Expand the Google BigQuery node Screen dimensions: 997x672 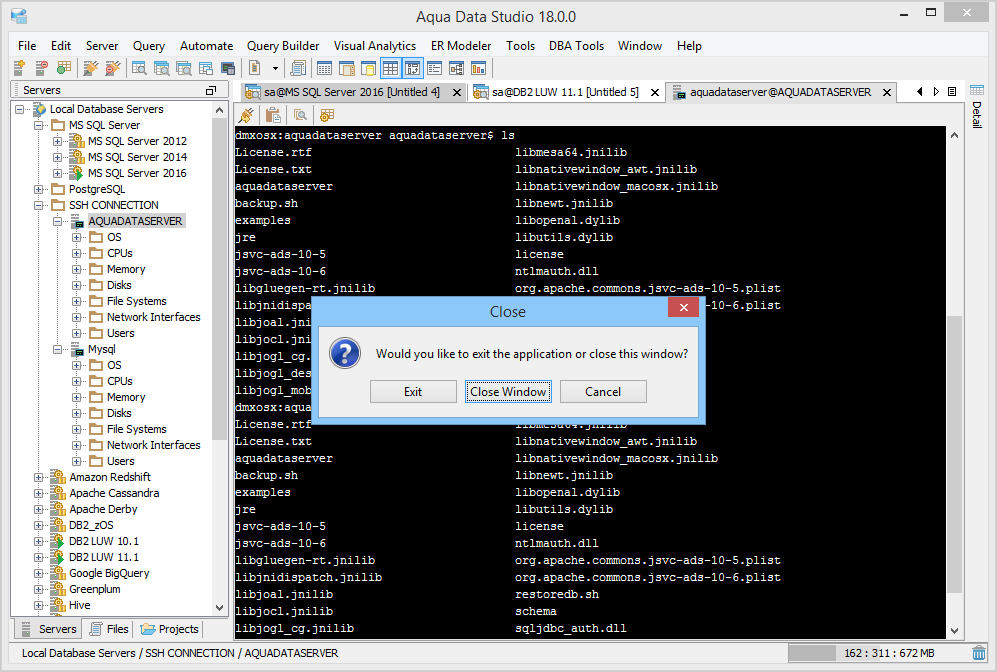pyautogui.click(x=38, y=573)
